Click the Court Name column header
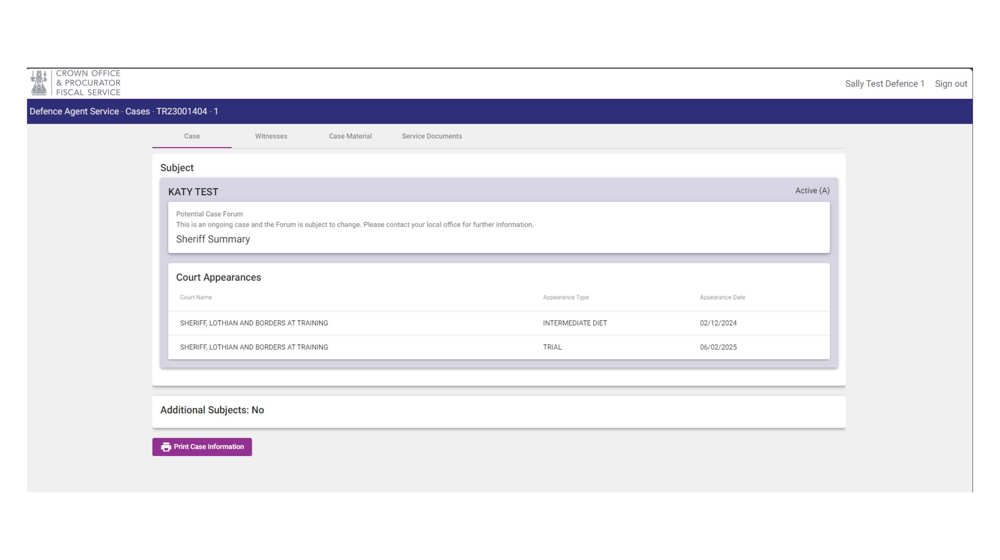Viewport: 1000px width, 560px height. 196,297
